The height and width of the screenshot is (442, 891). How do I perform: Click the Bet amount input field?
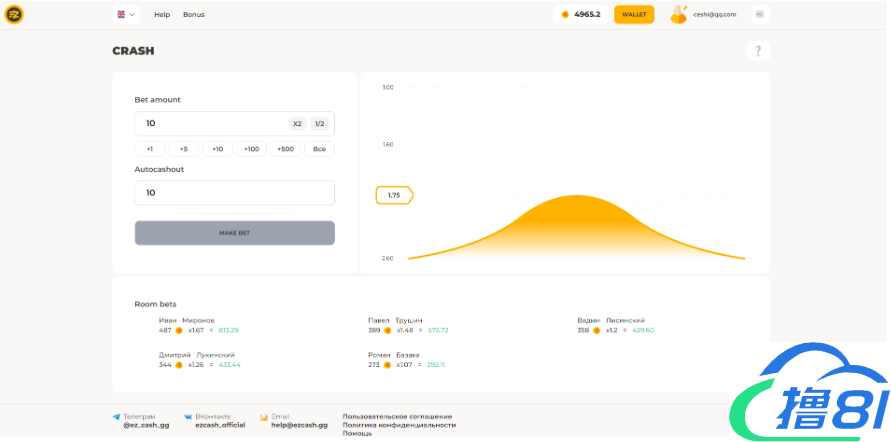tap(210, 123)
